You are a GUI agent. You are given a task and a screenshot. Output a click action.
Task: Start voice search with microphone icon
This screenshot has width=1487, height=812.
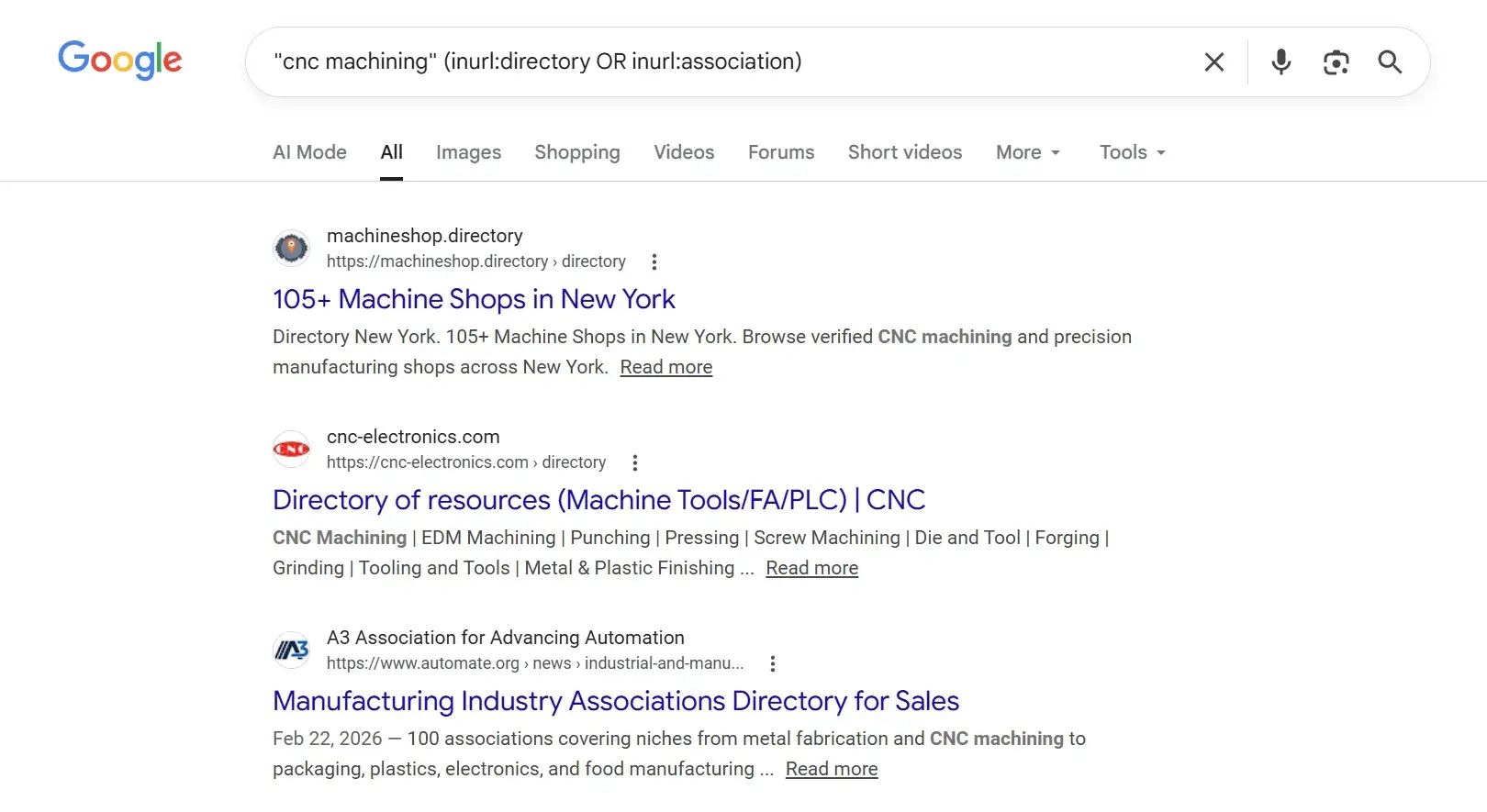coord(1280,61)
